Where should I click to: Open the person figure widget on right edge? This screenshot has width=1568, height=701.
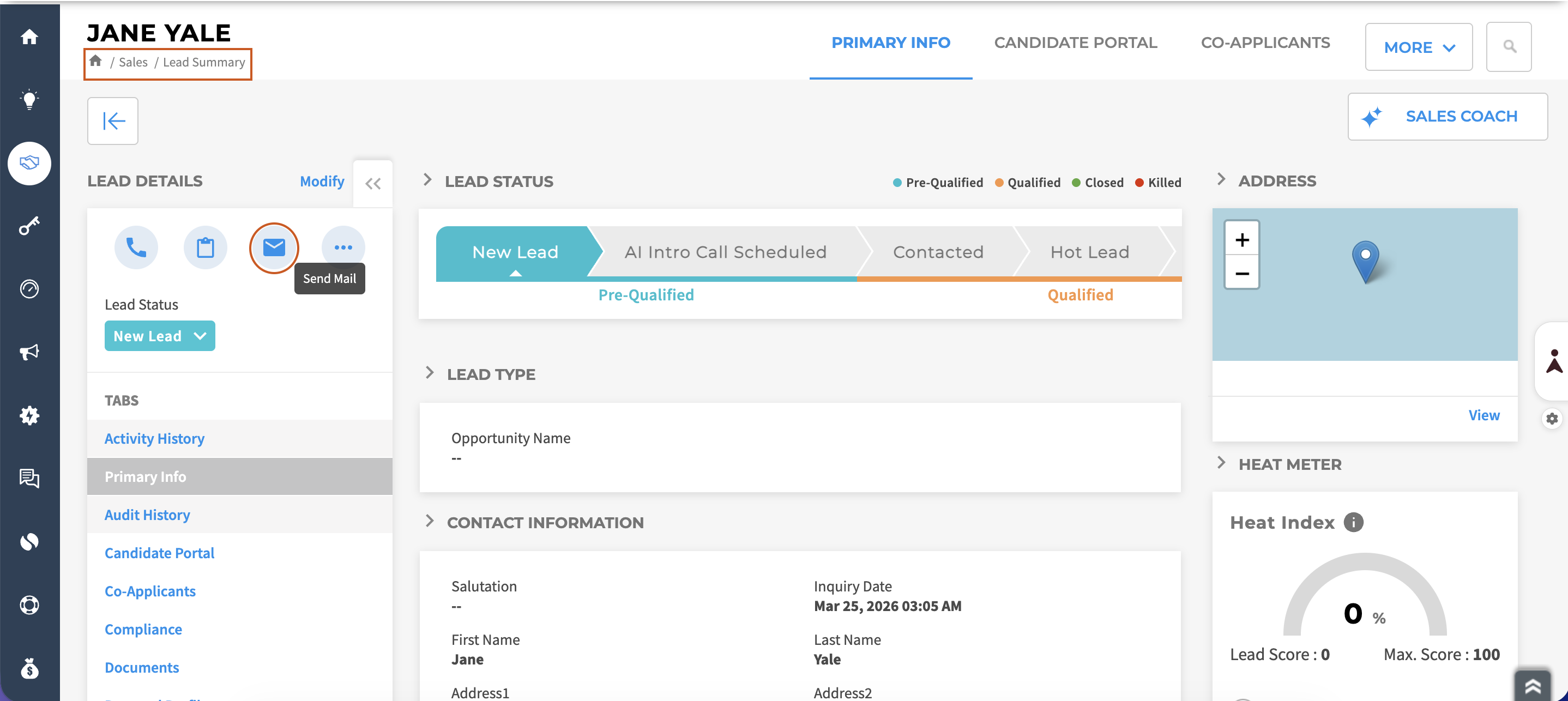pyautogui.click(x=1554, y=361)
